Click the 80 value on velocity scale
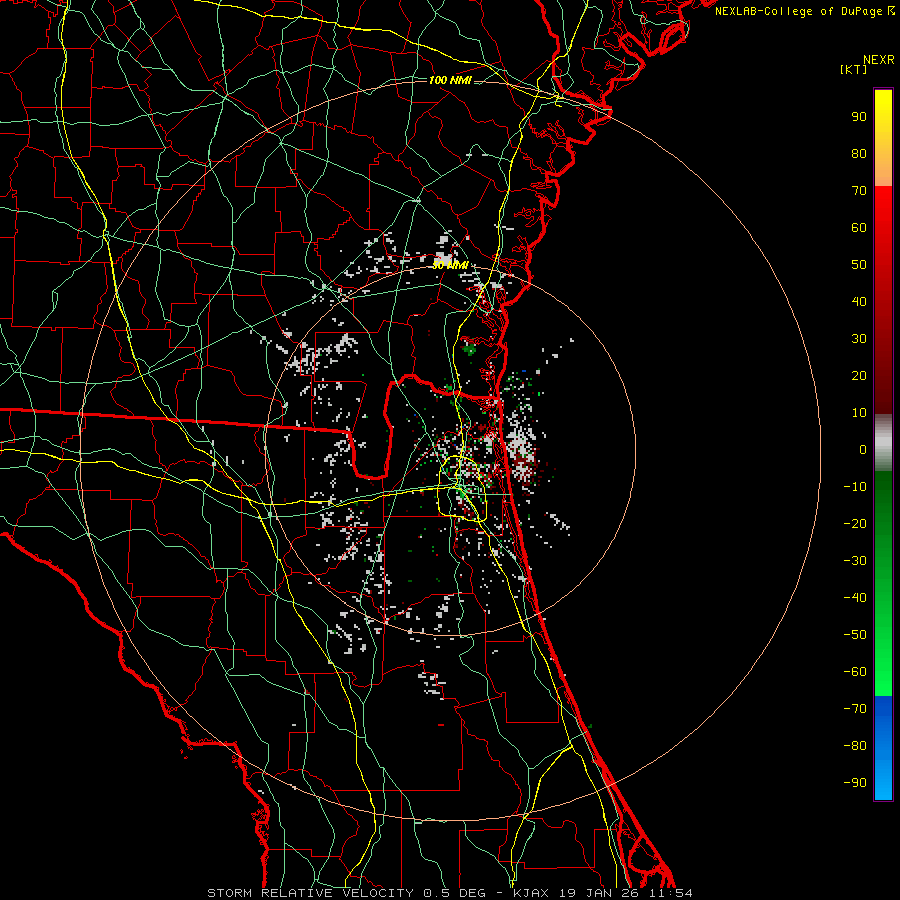Image resolution: width=900 pixels, height=900 pixels. pos(859,154)
